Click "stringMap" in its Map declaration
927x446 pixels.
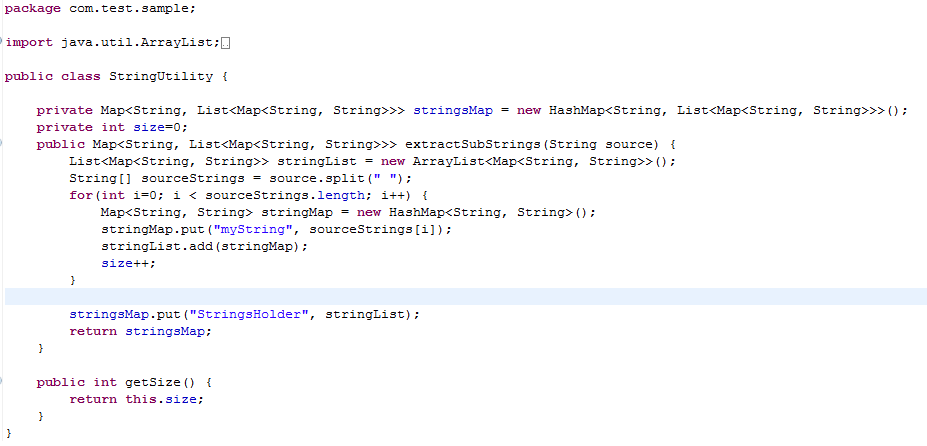297,212
